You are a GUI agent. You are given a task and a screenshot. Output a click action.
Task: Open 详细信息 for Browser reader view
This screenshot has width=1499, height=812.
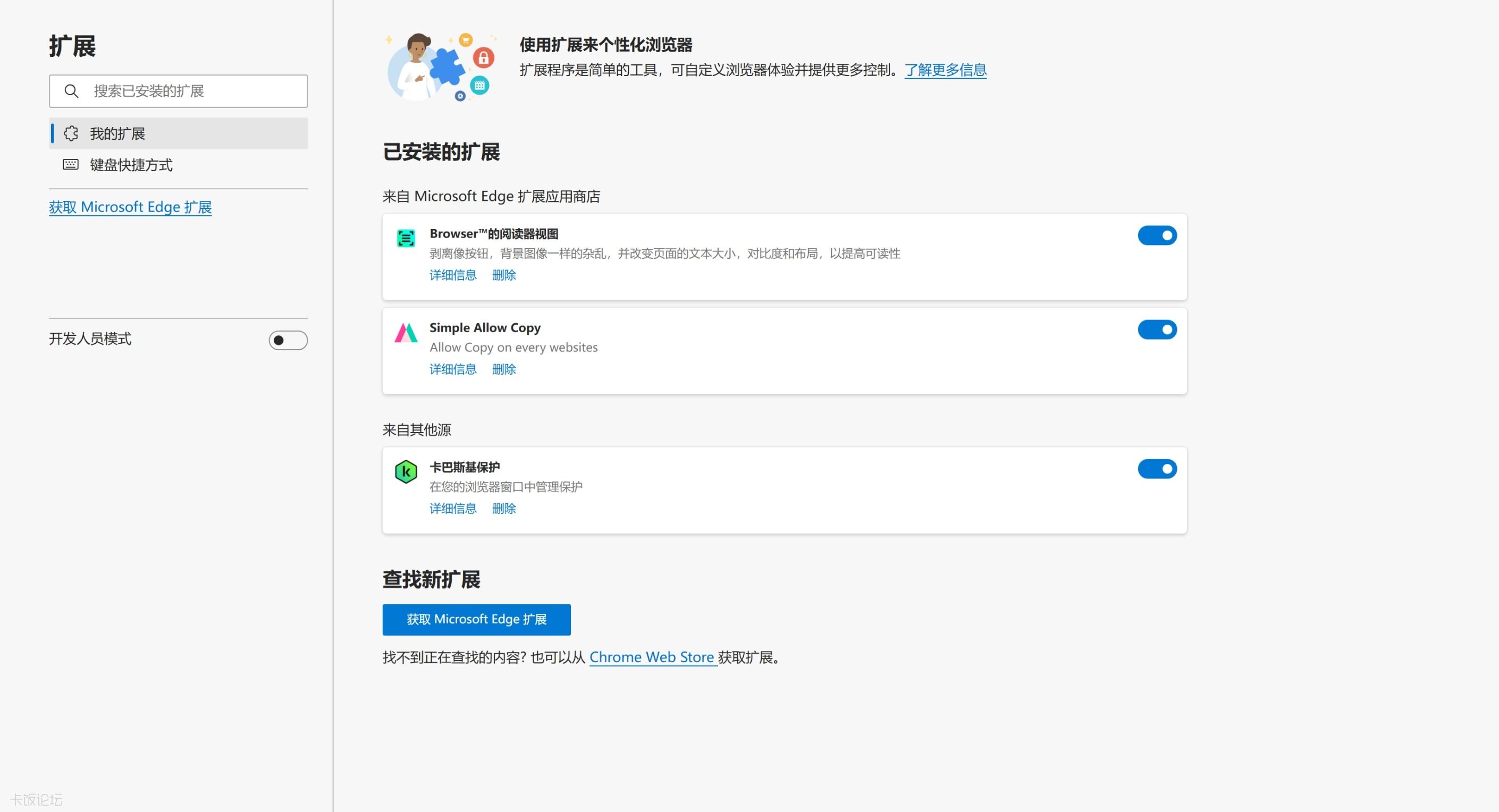point(453,275)
